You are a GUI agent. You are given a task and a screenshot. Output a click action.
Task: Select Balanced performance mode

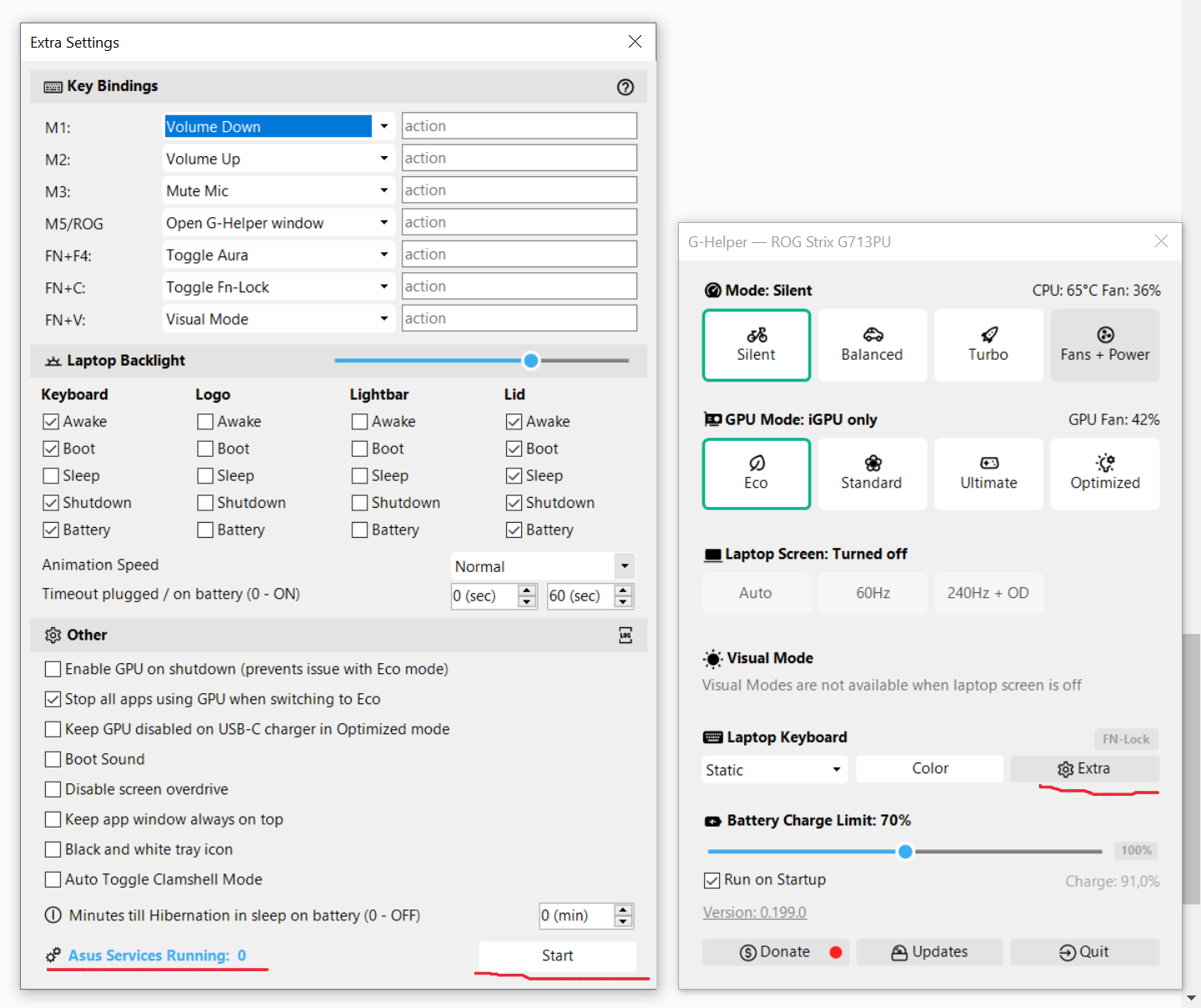(872, 345)
